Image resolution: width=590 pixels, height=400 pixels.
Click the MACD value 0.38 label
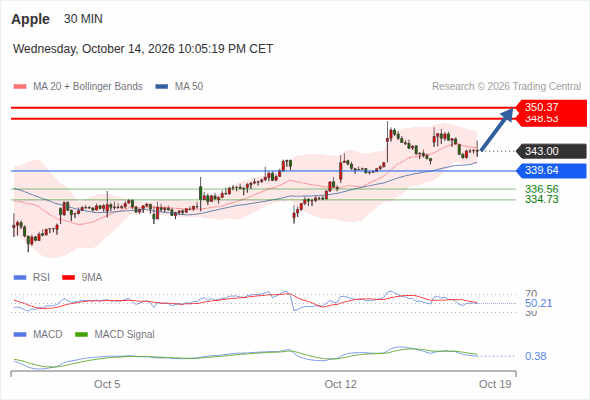535,356
